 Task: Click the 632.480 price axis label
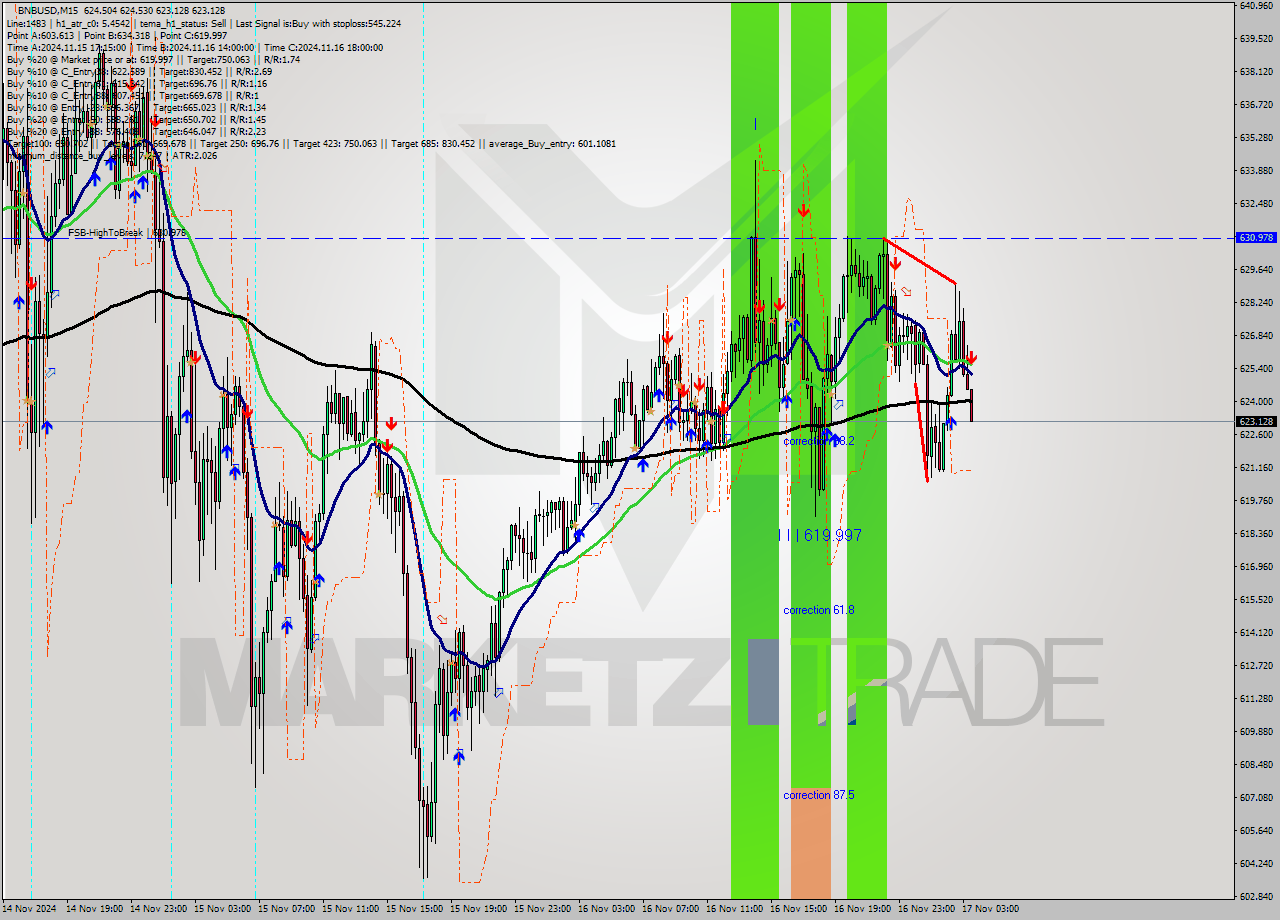click(x=1256, y=203)
